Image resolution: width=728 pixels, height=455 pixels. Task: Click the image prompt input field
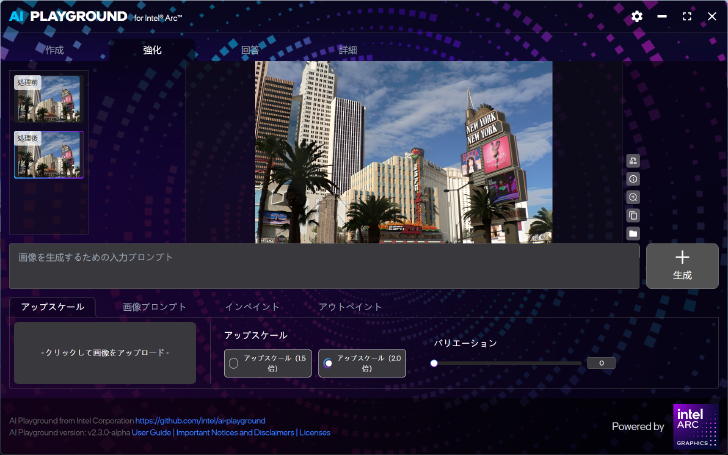(x=324, y=266)
